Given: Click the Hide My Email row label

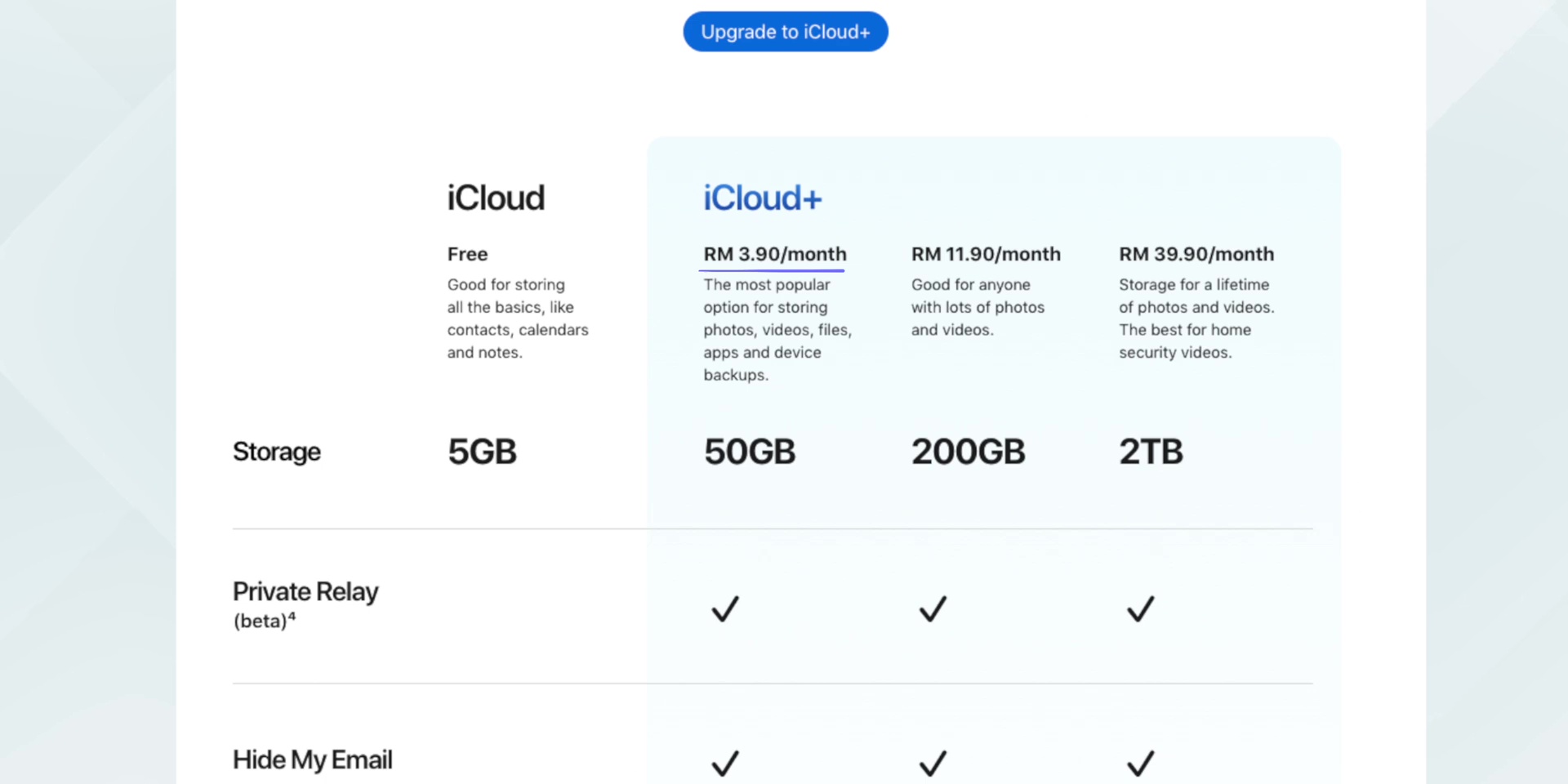Looking at the screenshot, I should 313,759.
